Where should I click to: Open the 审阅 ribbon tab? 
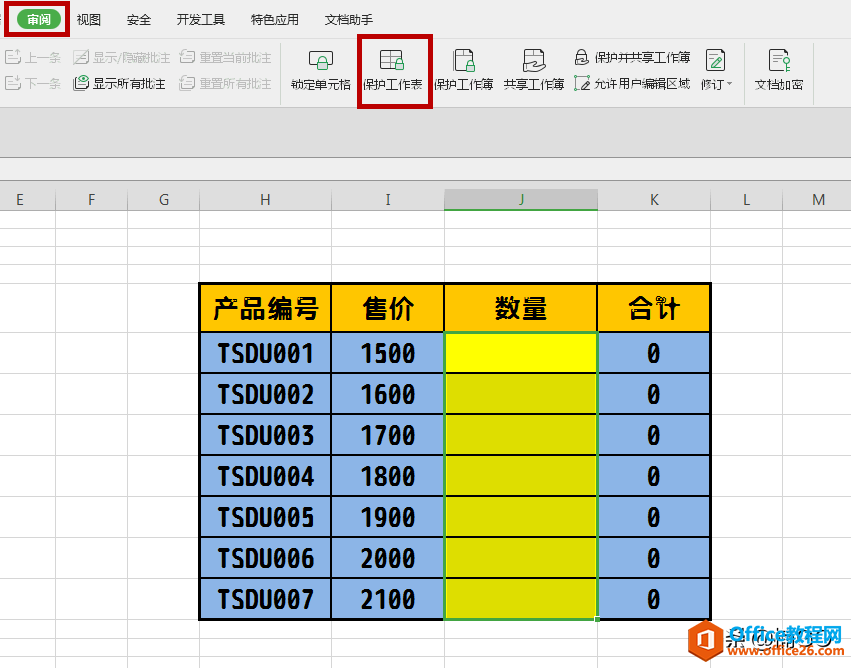(38, 20)
